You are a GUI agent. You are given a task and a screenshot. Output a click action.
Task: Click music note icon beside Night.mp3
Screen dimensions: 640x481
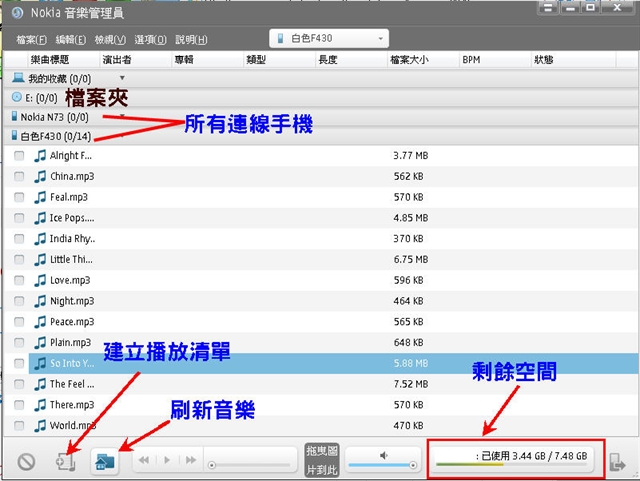[x=40, y=301]
